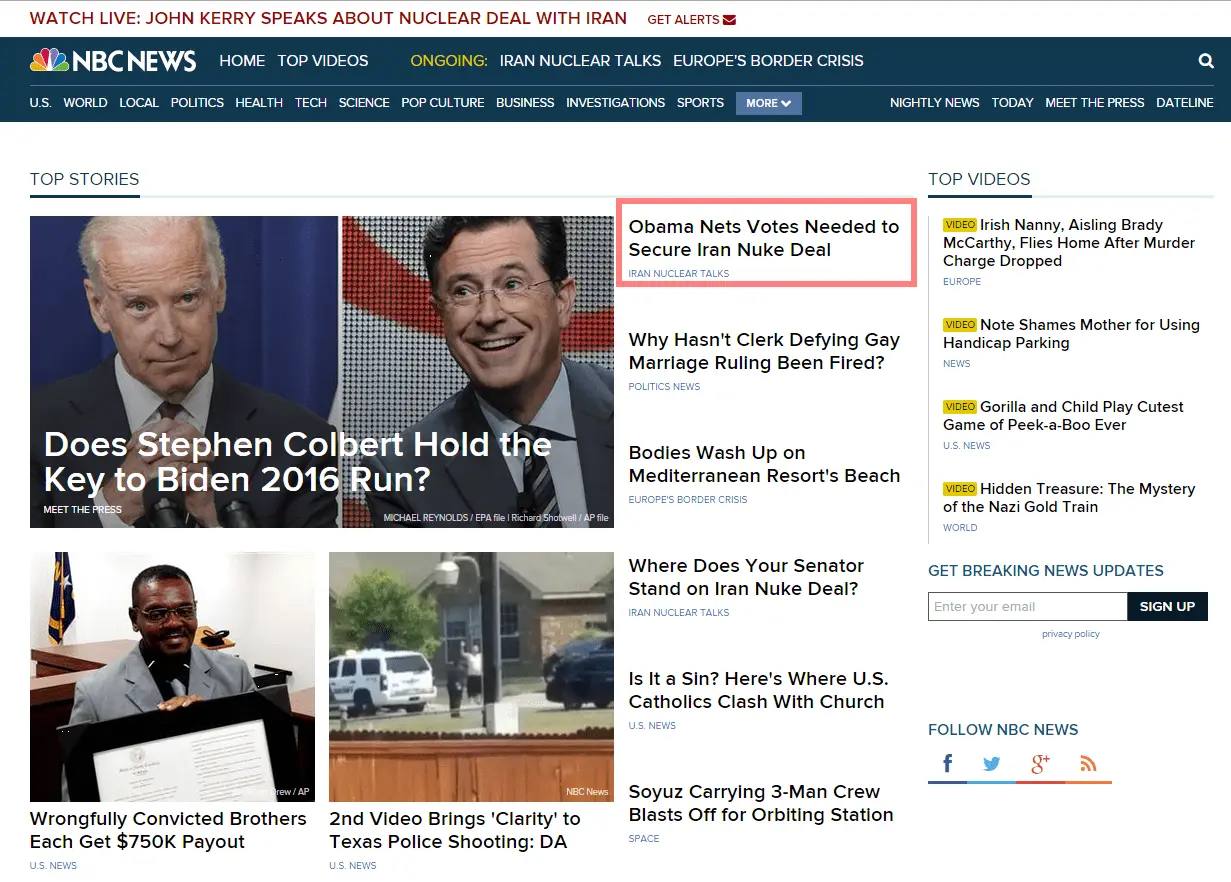
Task: Open Europe's Border Crisis ongoing topic
Action: tap(768, 61)
